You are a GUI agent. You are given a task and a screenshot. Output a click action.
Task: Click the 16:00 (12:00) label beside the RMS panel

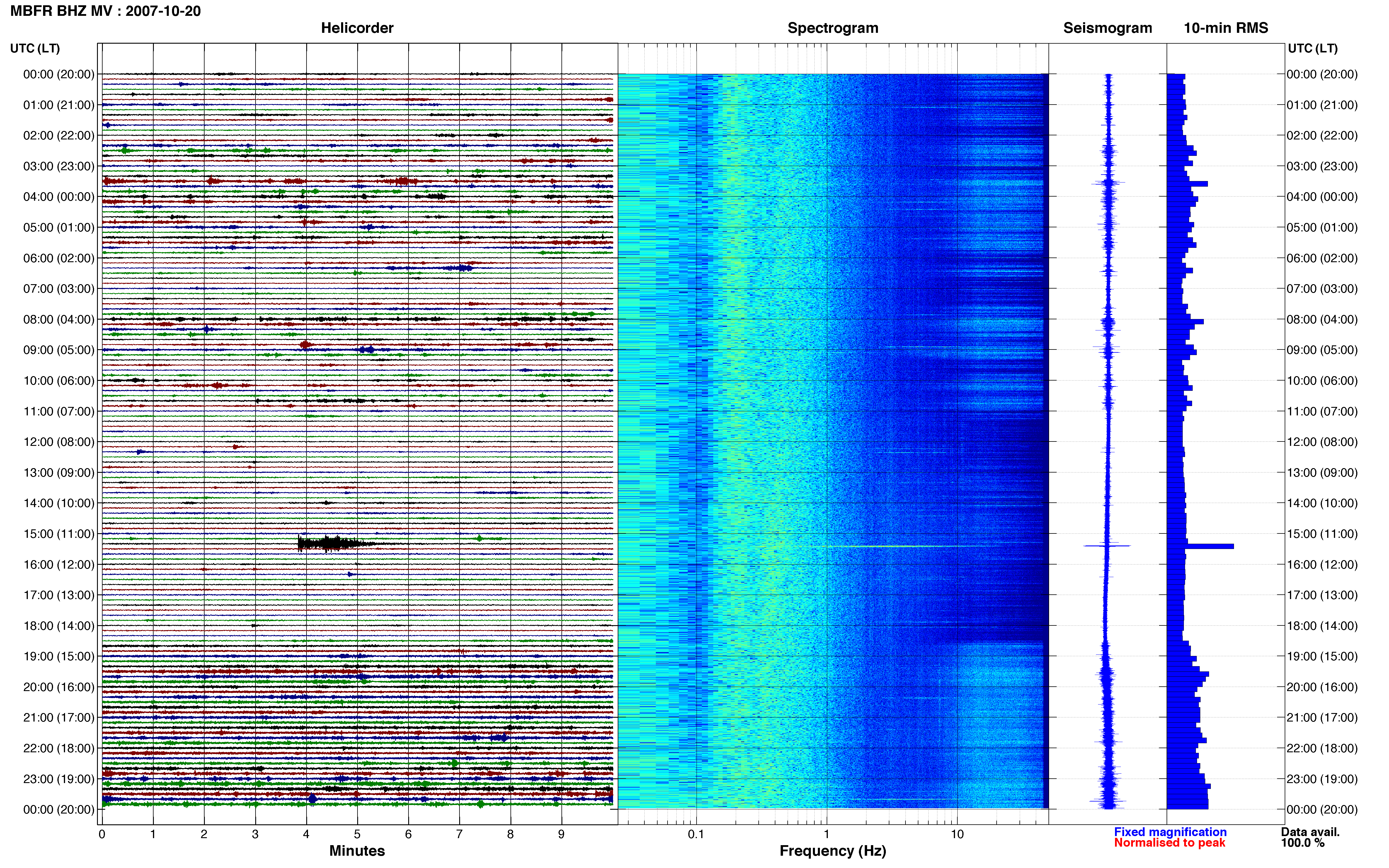(1322, 564)
